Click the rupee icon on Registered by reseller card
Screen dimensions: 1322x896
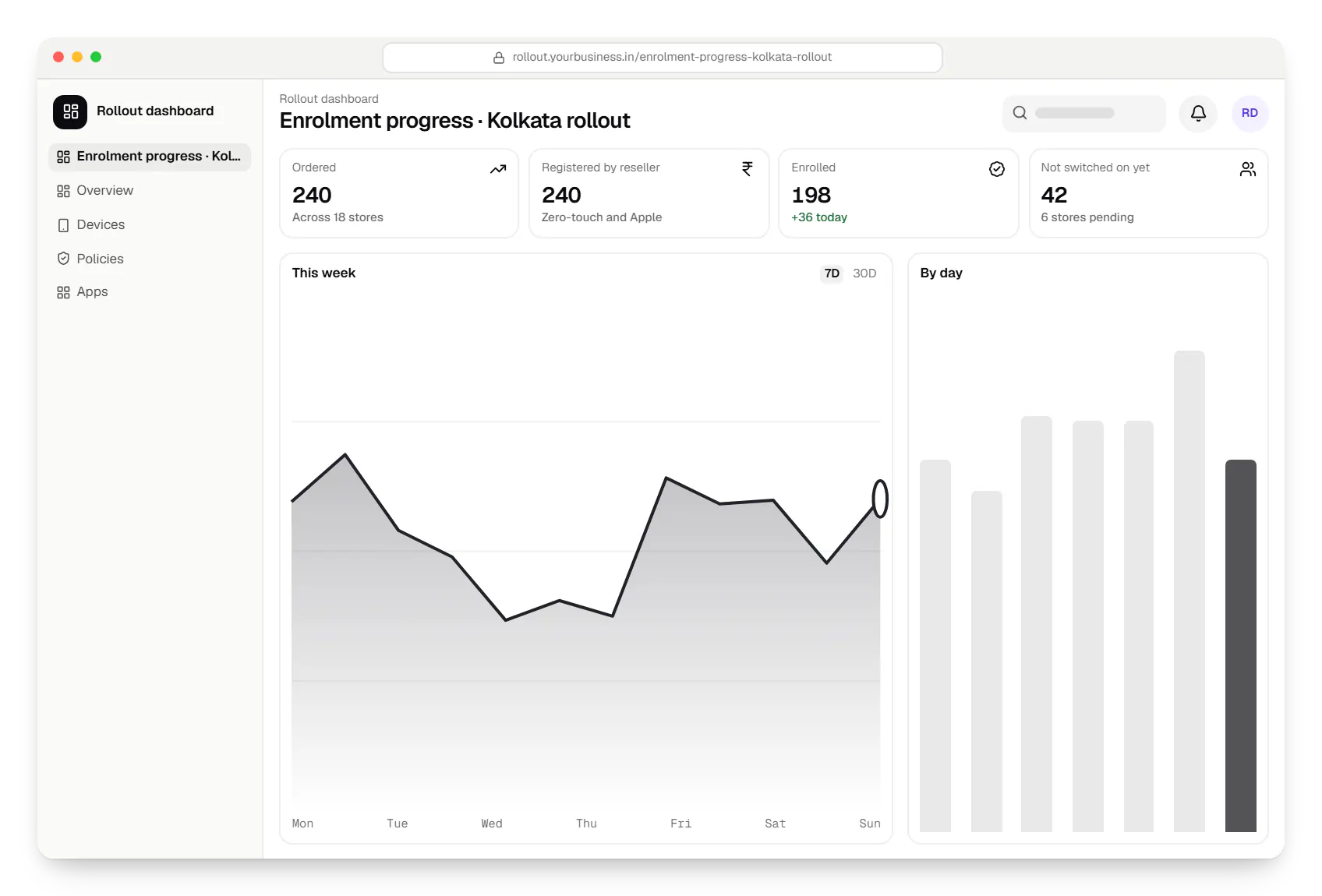[x=748, y=169]
